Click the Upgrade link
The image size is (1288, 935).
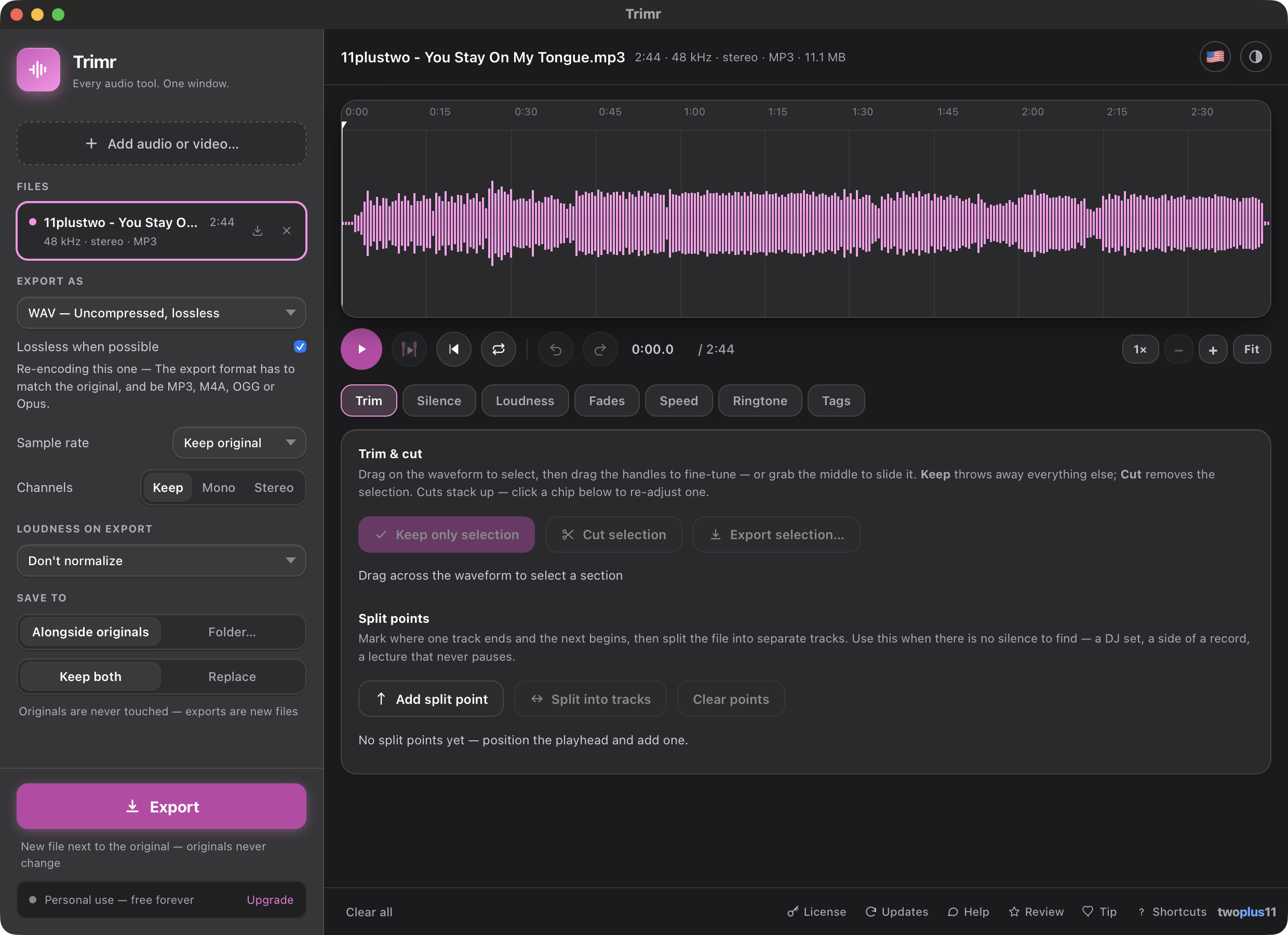(270, 899)
